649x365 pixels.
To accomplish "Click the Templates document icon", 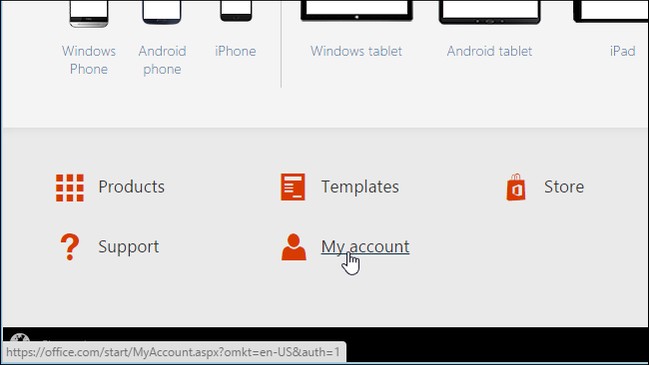I will (x=293, y=187).
